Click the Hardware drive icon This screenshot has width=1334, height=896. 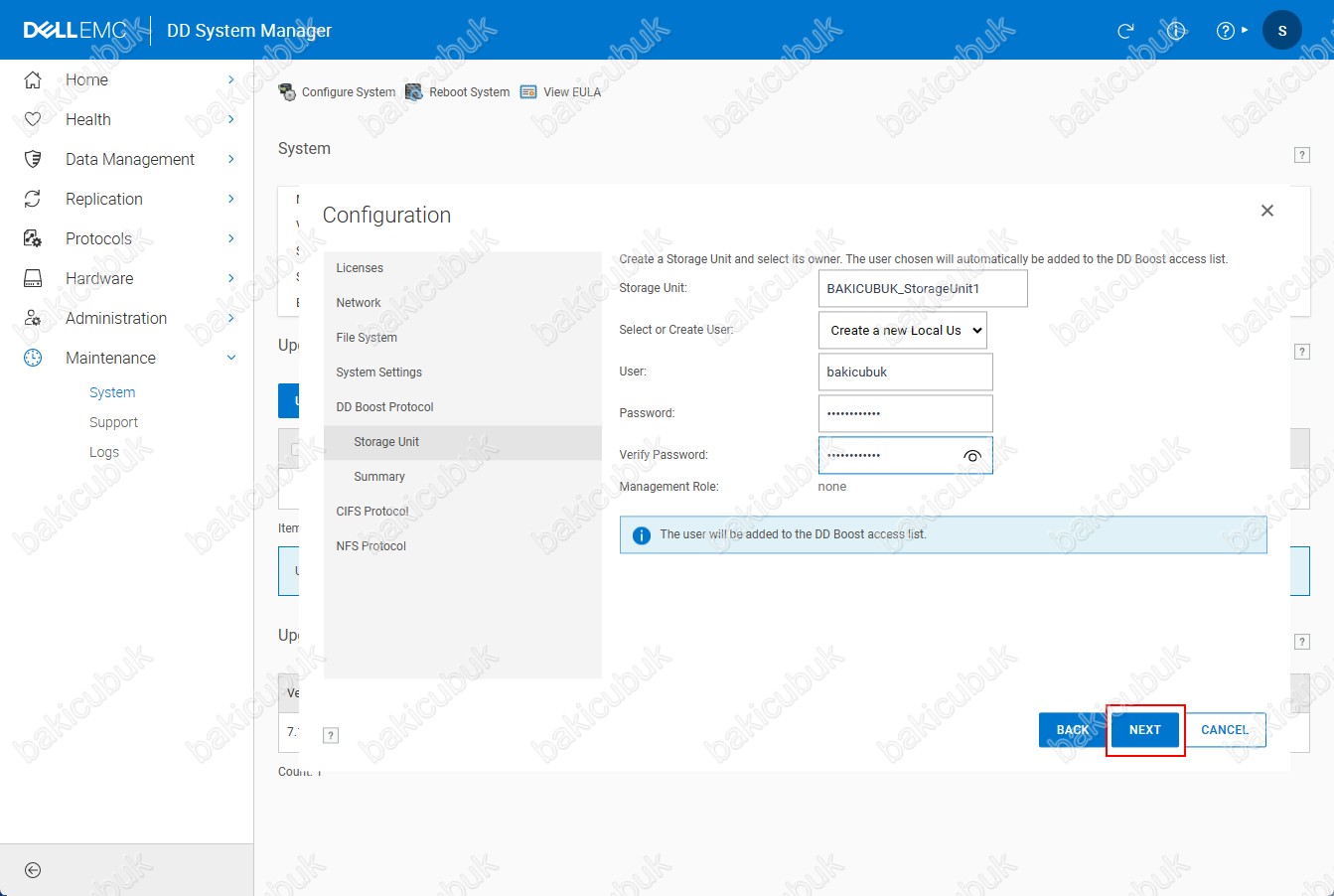(x=33, y=278)
